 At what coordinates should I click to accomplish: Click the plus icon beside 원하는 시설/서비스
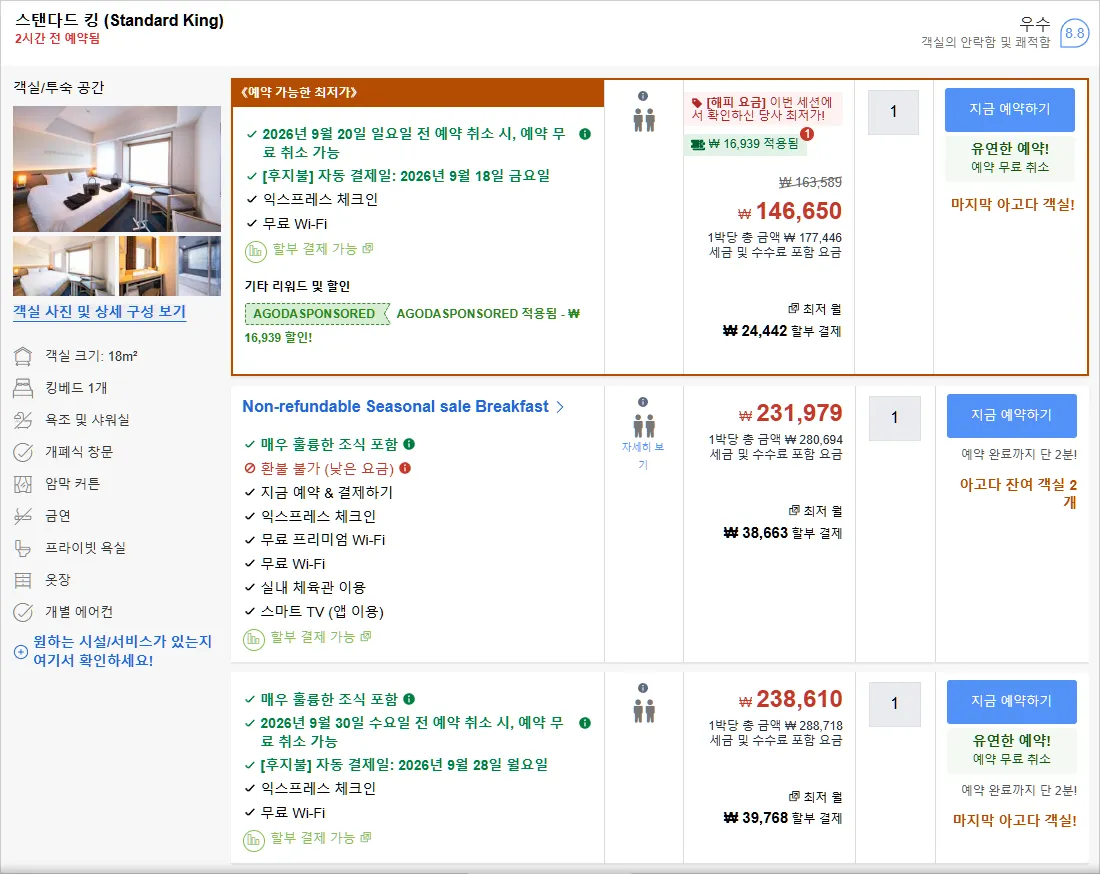(21, 652)
